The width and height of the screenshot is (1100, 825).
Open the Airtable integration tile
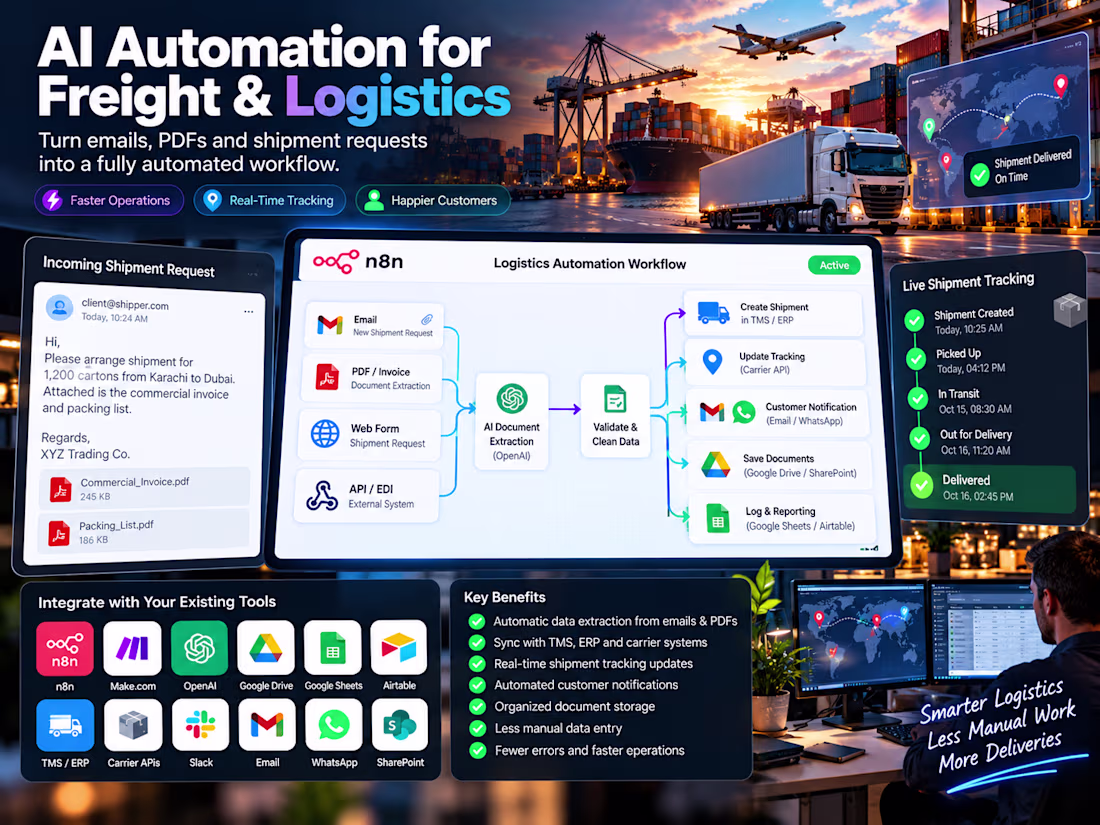click(399, 648)
